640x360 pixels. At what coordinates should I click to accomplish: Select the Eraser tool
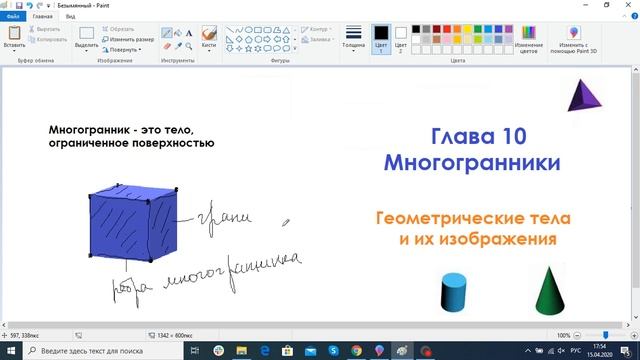tap(167, 46)
